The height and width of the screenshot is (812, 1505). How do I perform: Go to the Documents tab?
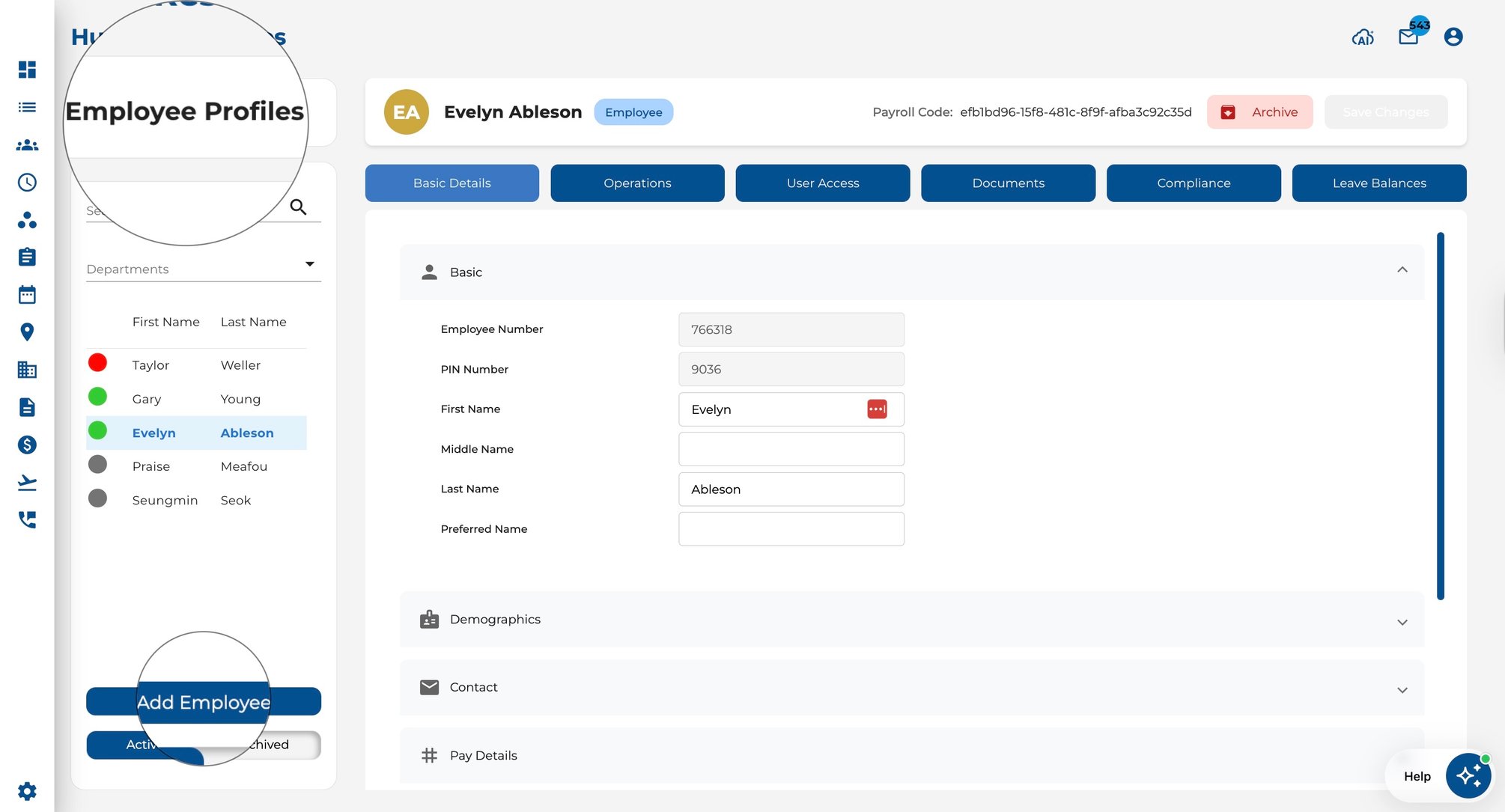coord(1008,183)
